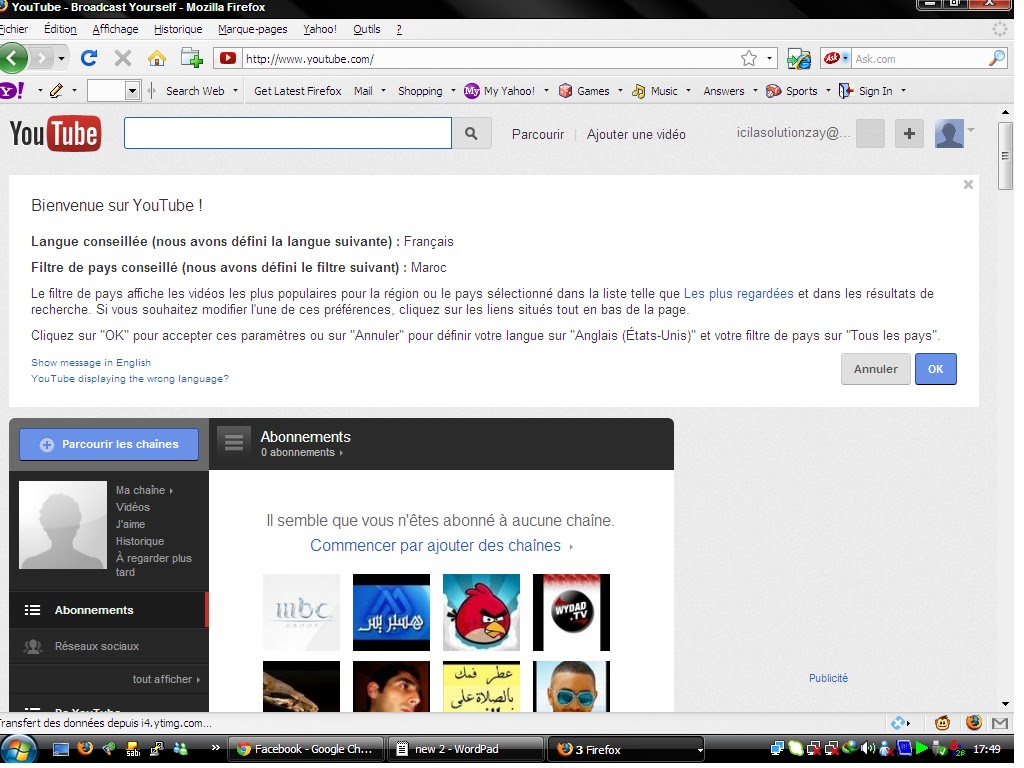Open the Outils menu
Image resolution: width=1024 pixels, height=768 pixels.
coord(366,29)
